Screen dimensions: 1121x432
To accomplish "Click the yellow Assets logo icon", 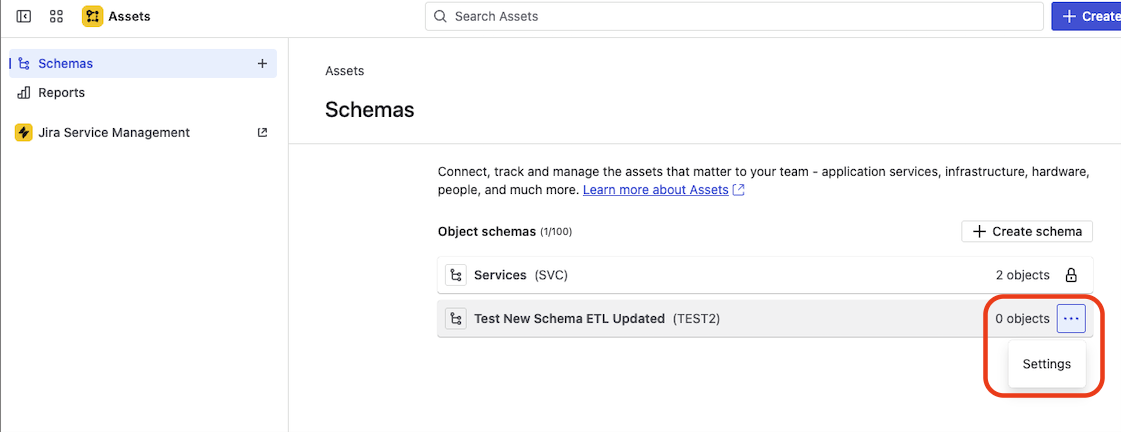I will tap(92, 16).
